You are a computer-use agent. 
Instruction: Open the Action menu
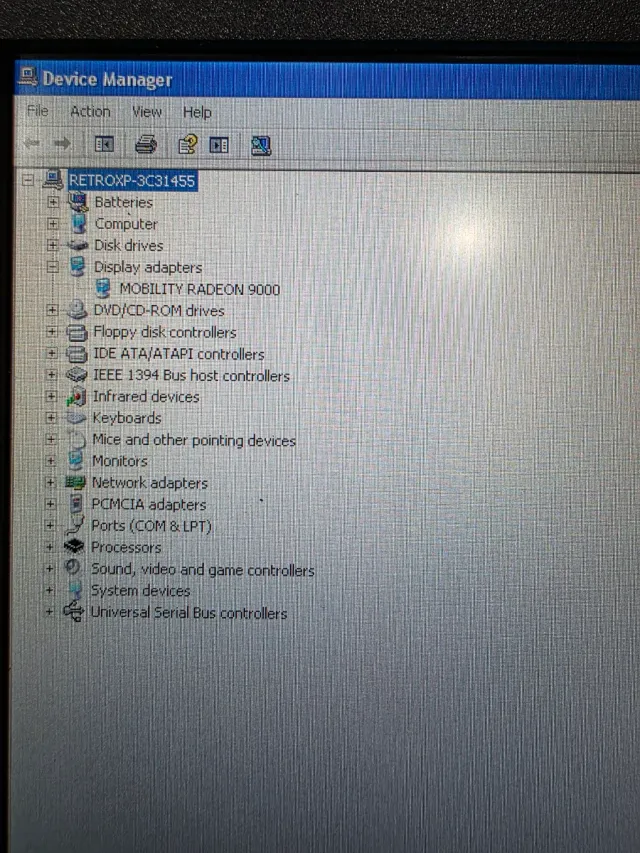pos(90,112)
